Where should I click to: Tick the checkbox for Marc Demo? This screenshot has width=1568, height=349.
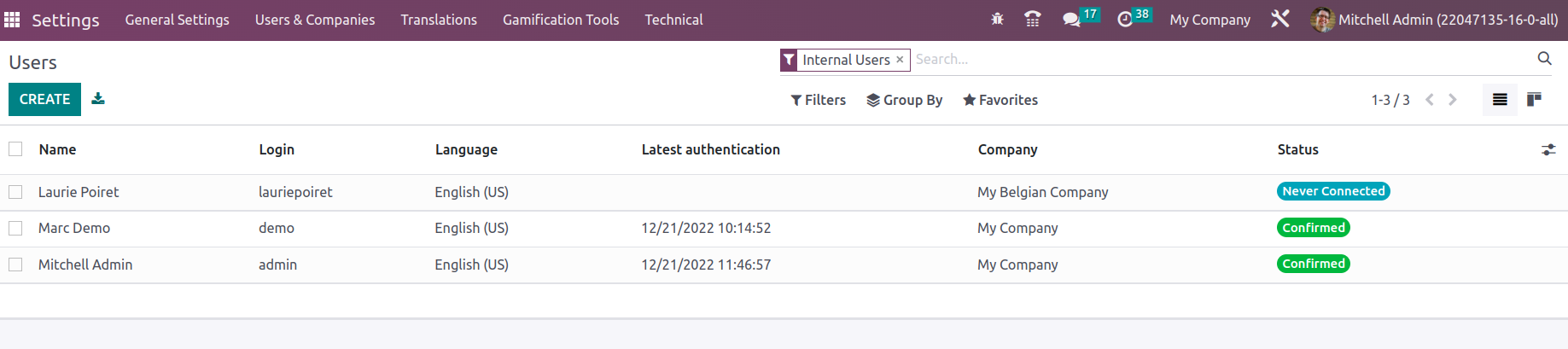coord(15,228)
